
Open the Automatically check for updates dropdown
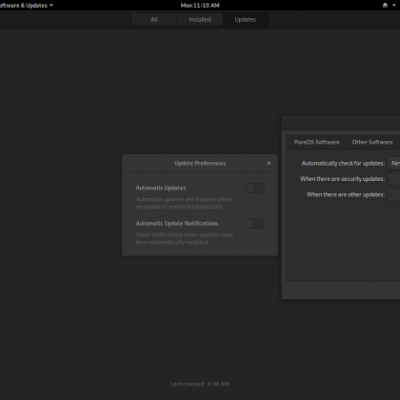pyautogui.click(x=394, y=163)
